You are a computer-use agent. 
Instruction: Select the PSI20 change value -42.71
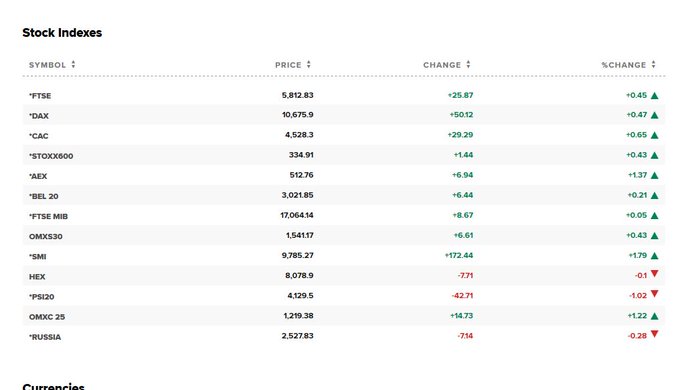(462, 296)
